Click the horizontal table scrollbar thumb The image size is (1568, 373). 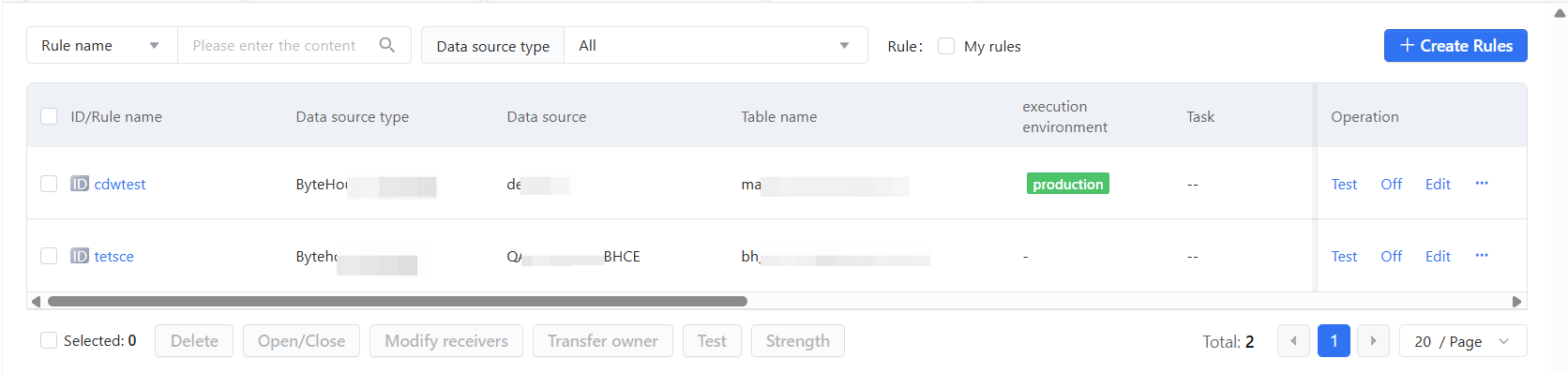398,302
